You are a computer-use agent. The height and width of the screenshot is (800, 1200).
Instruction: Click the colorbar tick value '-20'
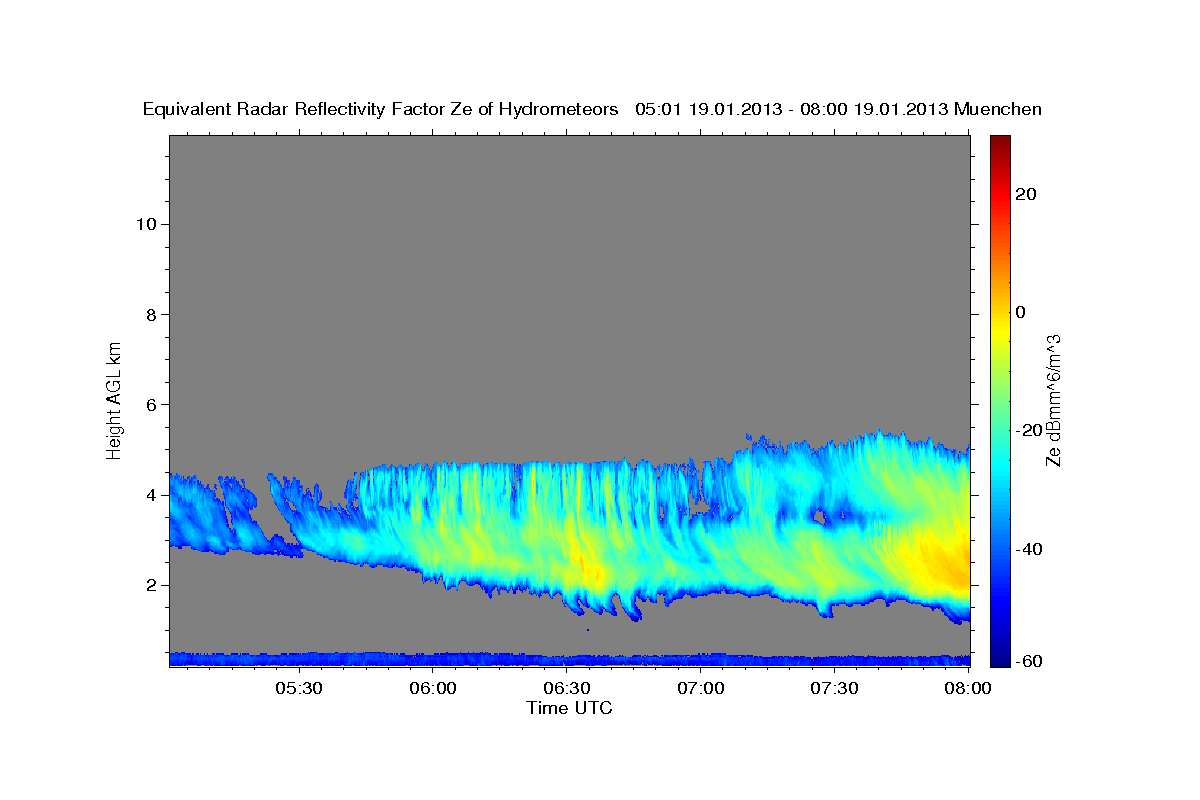[x=1029, y=430]
